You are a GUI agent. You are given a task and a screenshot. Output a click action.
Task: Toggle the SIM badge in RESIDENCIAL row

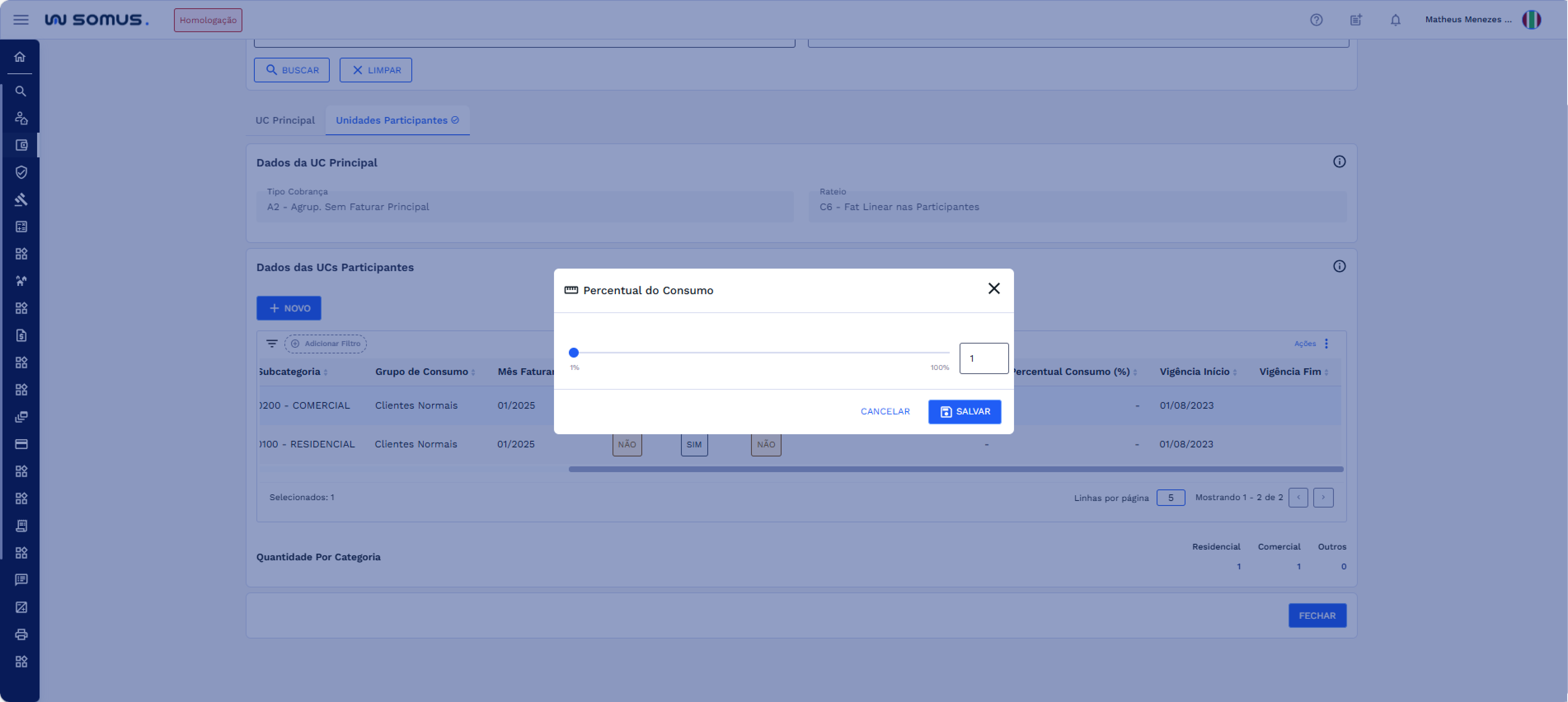tap(694, 445)
